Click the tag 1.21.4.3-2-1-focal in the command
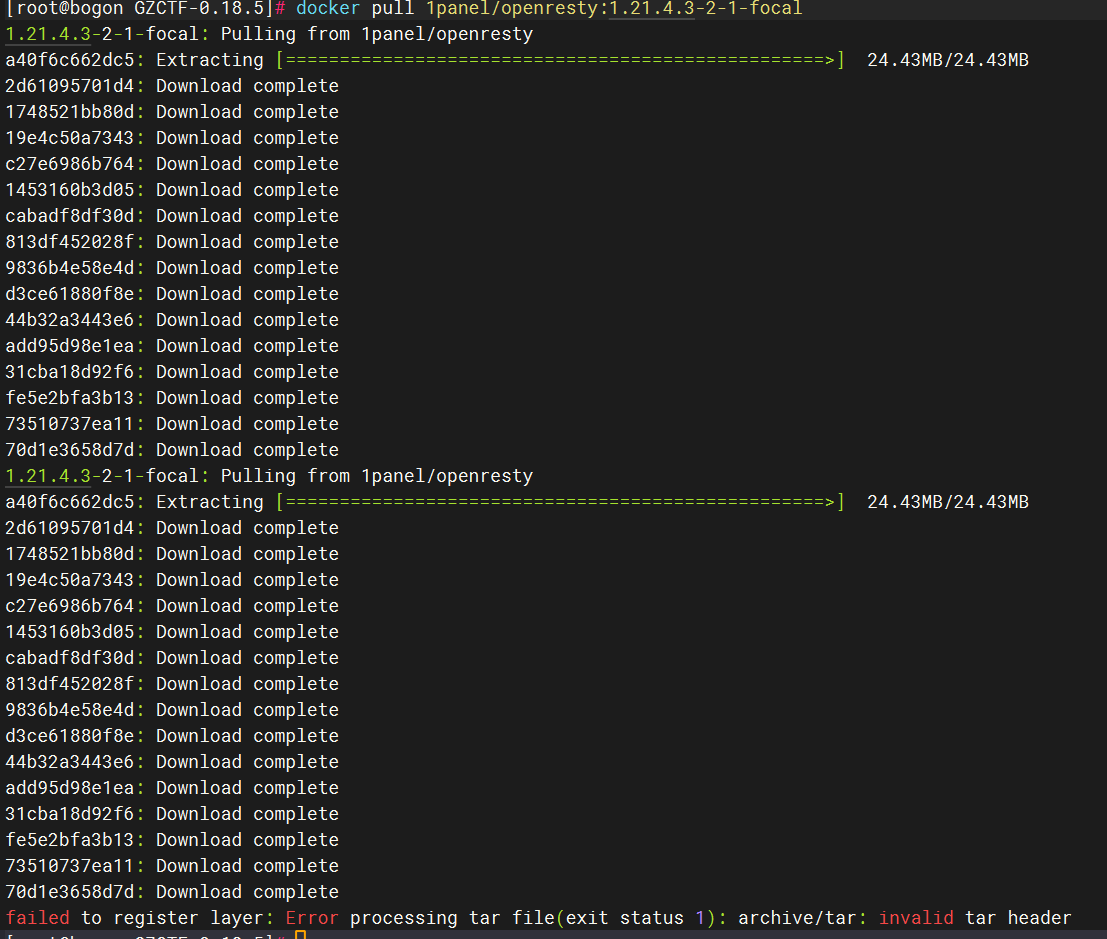Image resolution: width=1107 pixels, height=939 pixels. click(x=706, y=8)
